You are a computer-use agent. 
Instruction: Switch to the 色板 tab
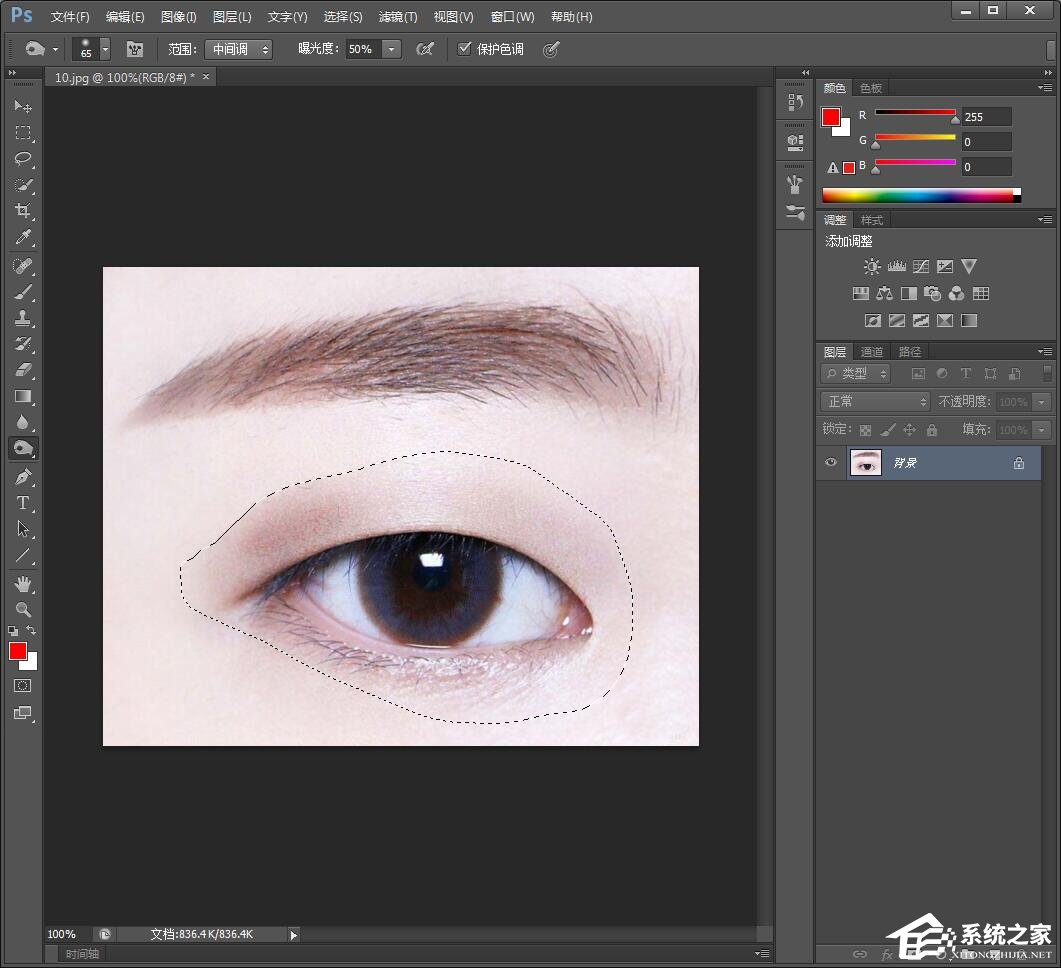[x=871, y=88]
